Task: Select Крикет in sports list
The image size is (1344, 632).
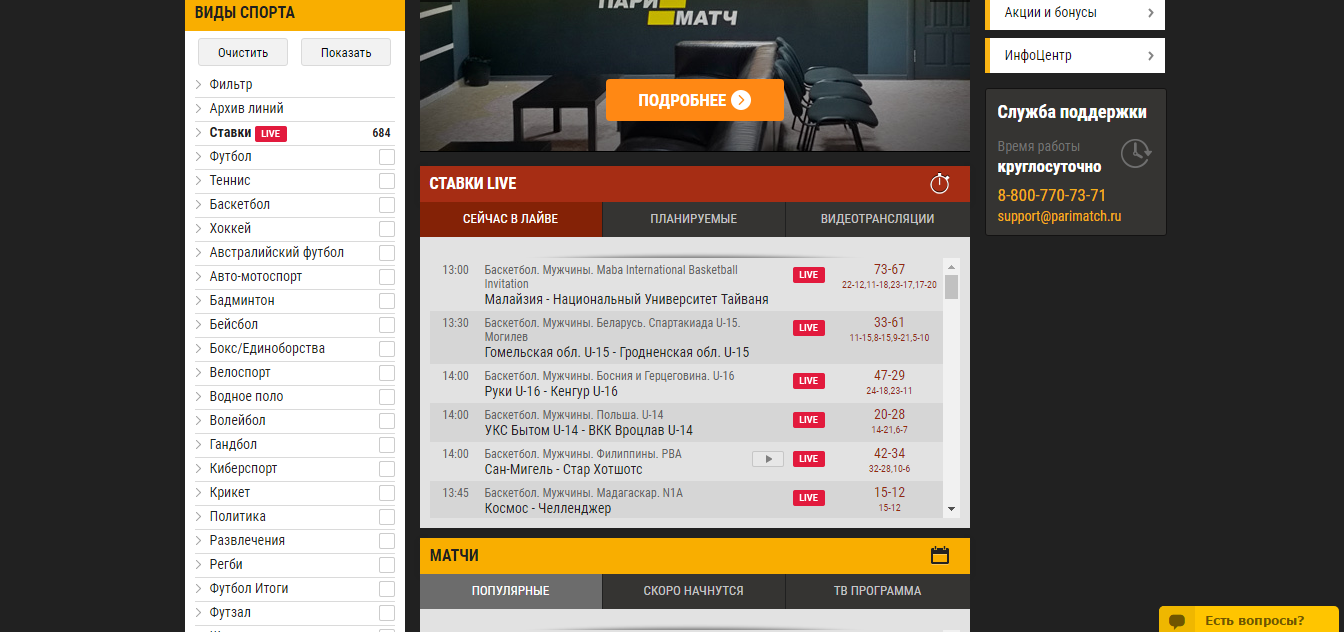Action: coord(230,493)
